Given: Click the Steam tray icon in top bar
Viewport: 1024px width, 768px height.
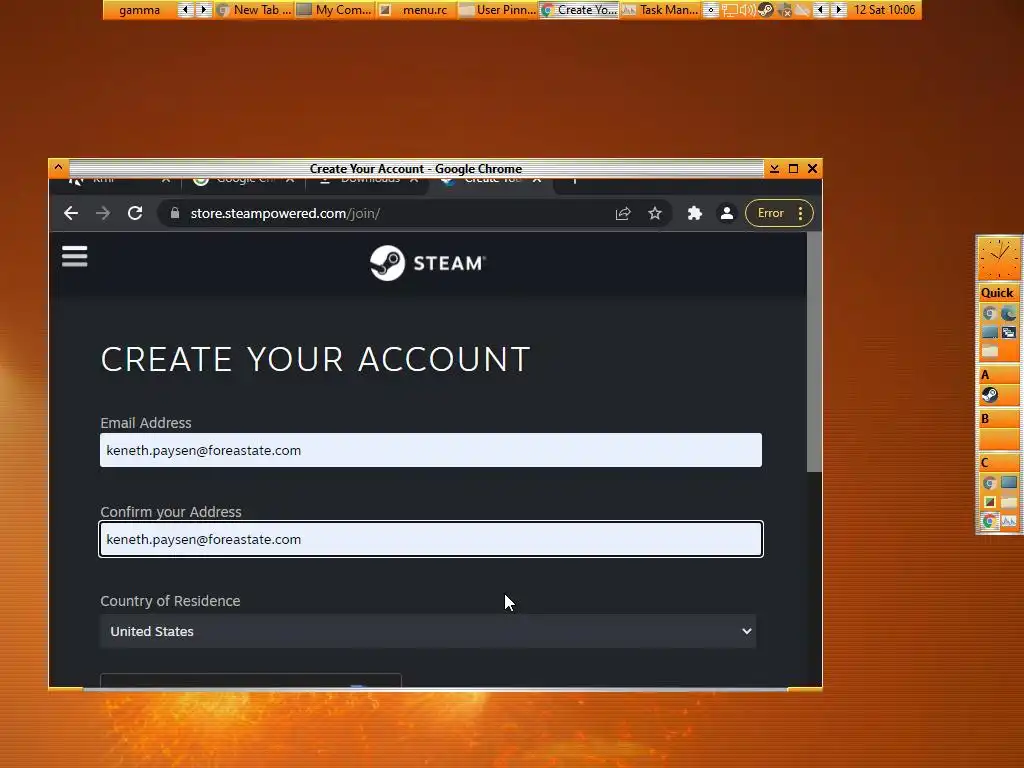Looking at the screenshot, I should 766,10.
